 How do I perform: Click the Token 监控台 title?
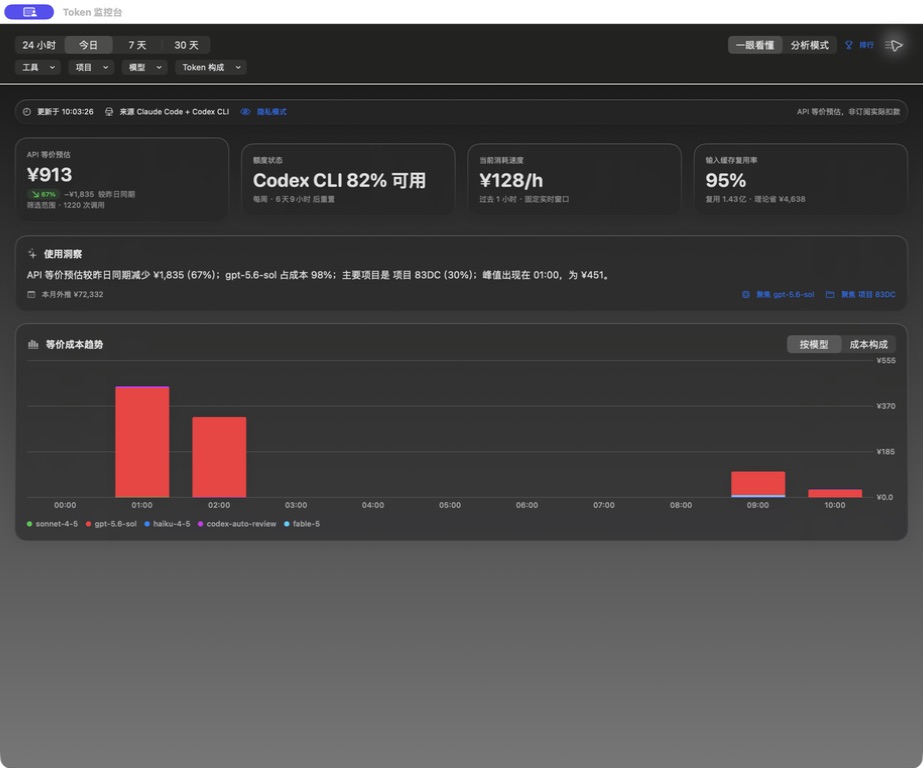pyautogui.click(x=92, y=12)
